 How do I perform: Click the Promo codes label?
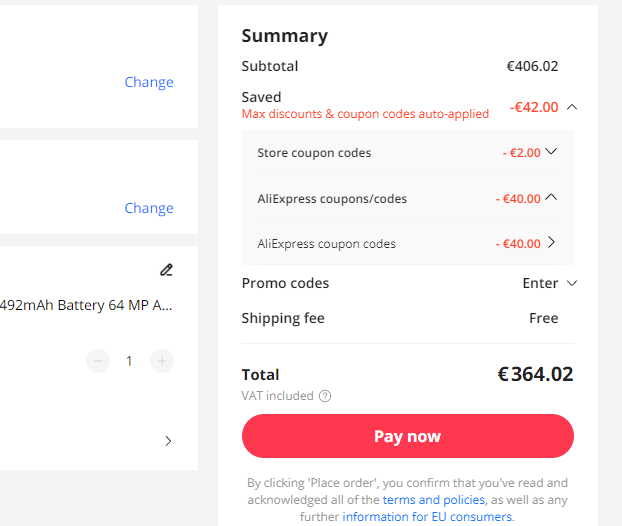point(285,283)
